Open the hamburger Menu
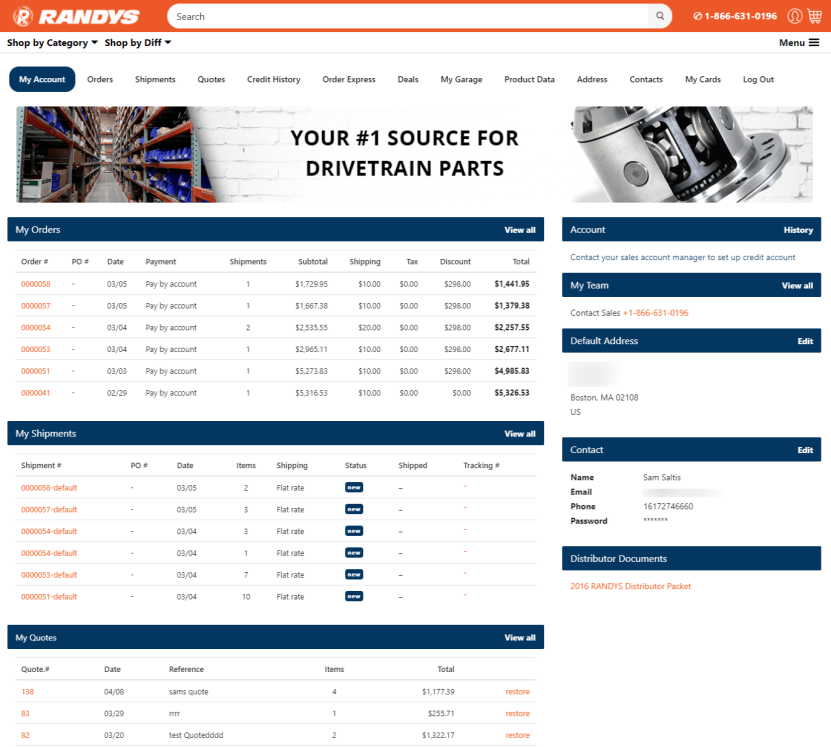Image resolution: width=831 pixels, height=747 pixels. click(x=799, y=42)
